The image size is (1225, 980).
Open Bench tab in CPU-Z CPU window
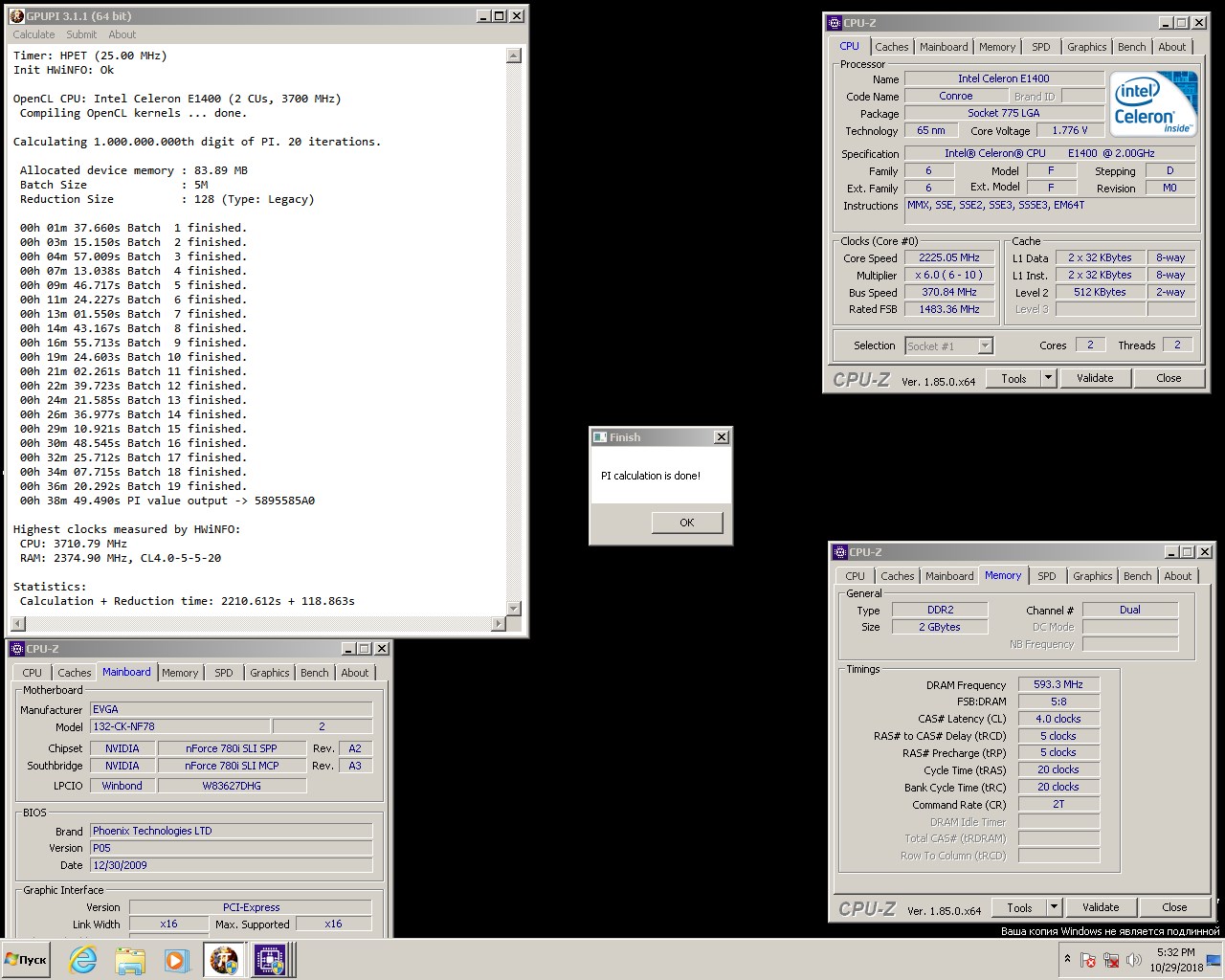coord(1132,47)
